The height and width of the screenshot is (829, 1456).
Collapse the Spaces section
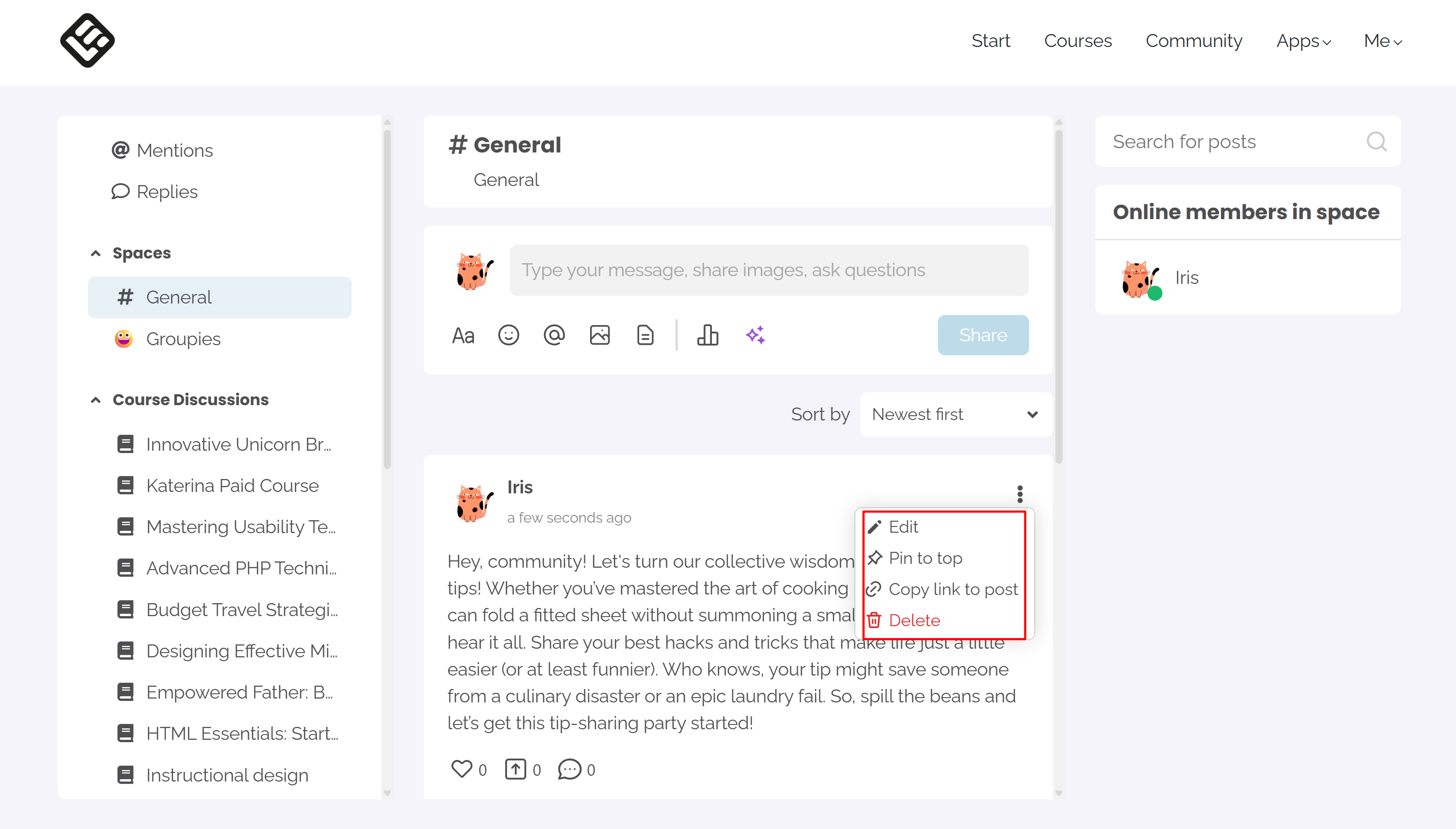click(x=95, y=253)
